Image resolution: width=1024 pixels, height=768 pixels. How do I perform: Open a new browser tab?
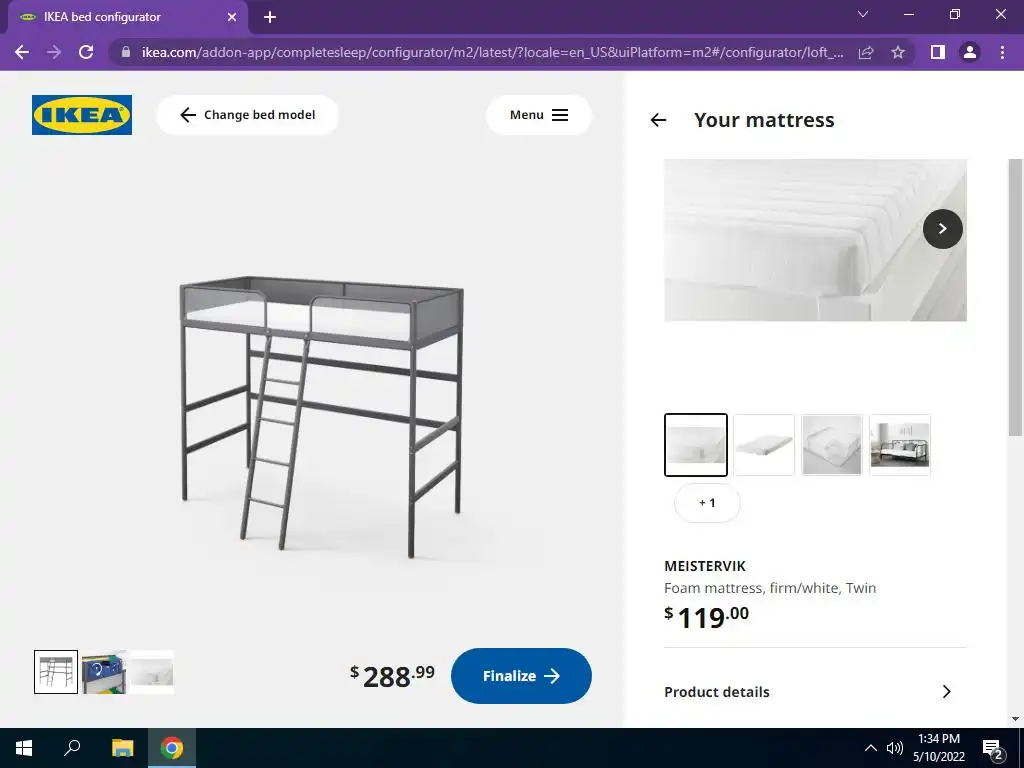click(270, 18)
